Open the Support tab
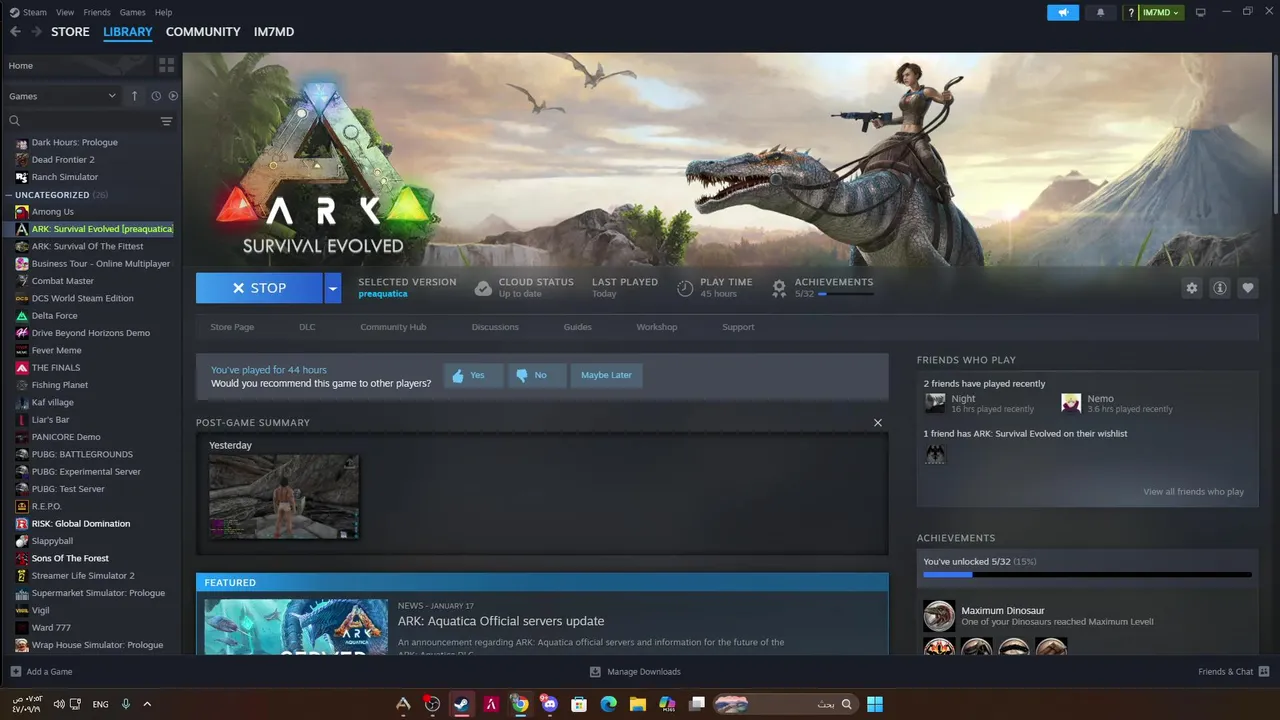The image size is (1280, 720). (738, 327)
